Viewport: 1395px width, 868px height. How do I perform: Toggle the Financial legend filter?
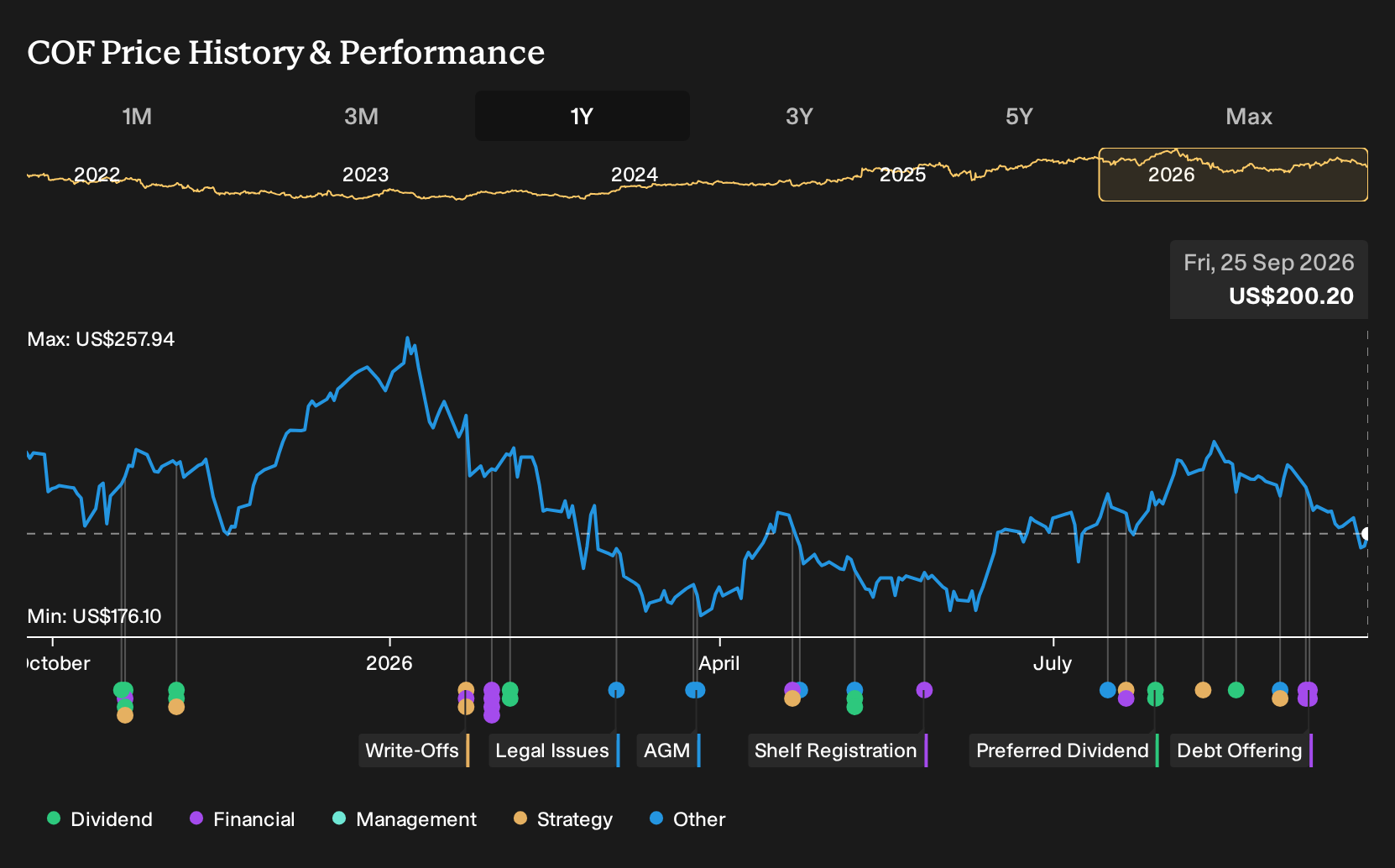(x=242, y=819)
